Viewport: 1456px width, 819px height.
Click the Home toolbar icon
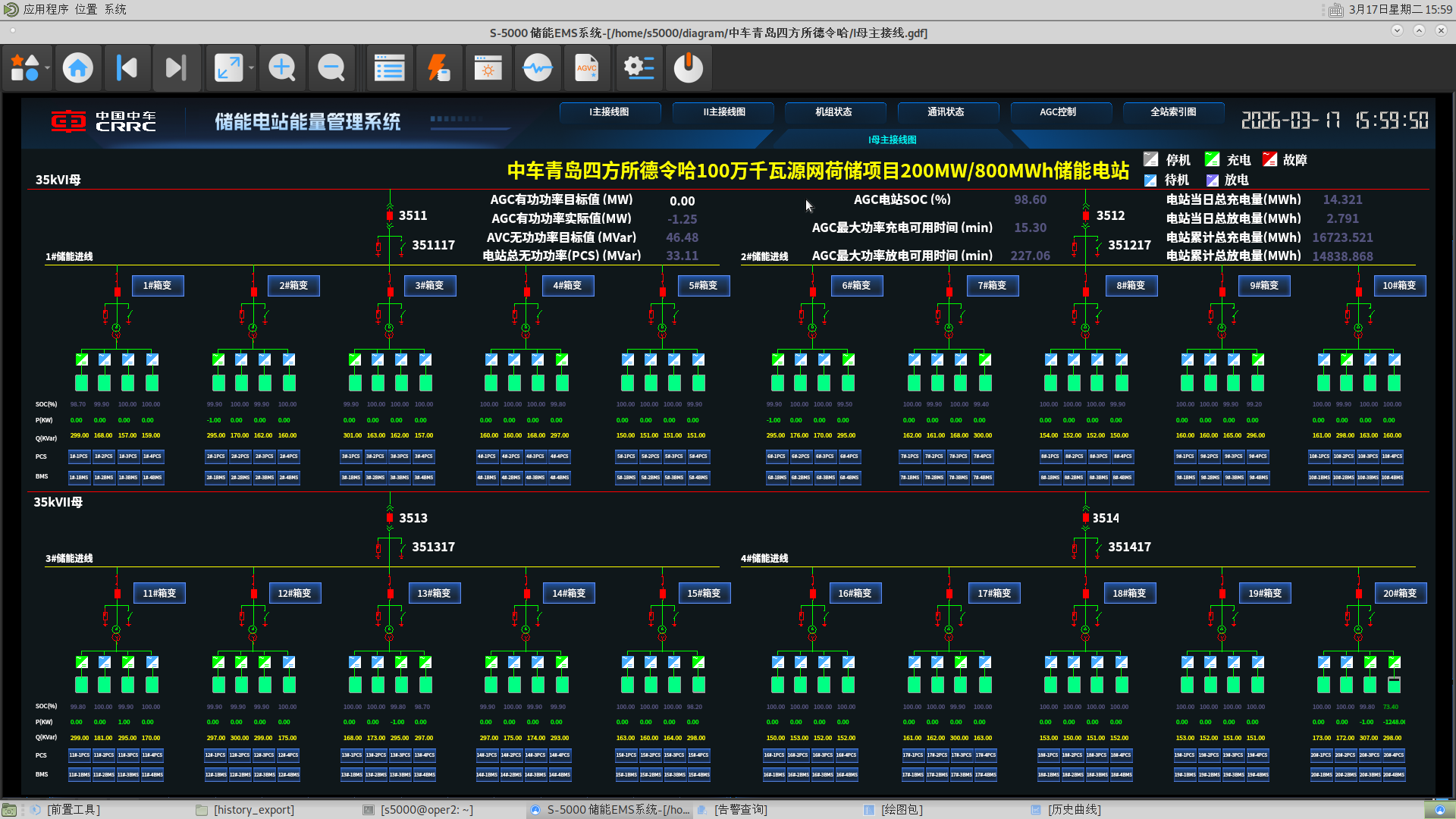coord(77,68)
